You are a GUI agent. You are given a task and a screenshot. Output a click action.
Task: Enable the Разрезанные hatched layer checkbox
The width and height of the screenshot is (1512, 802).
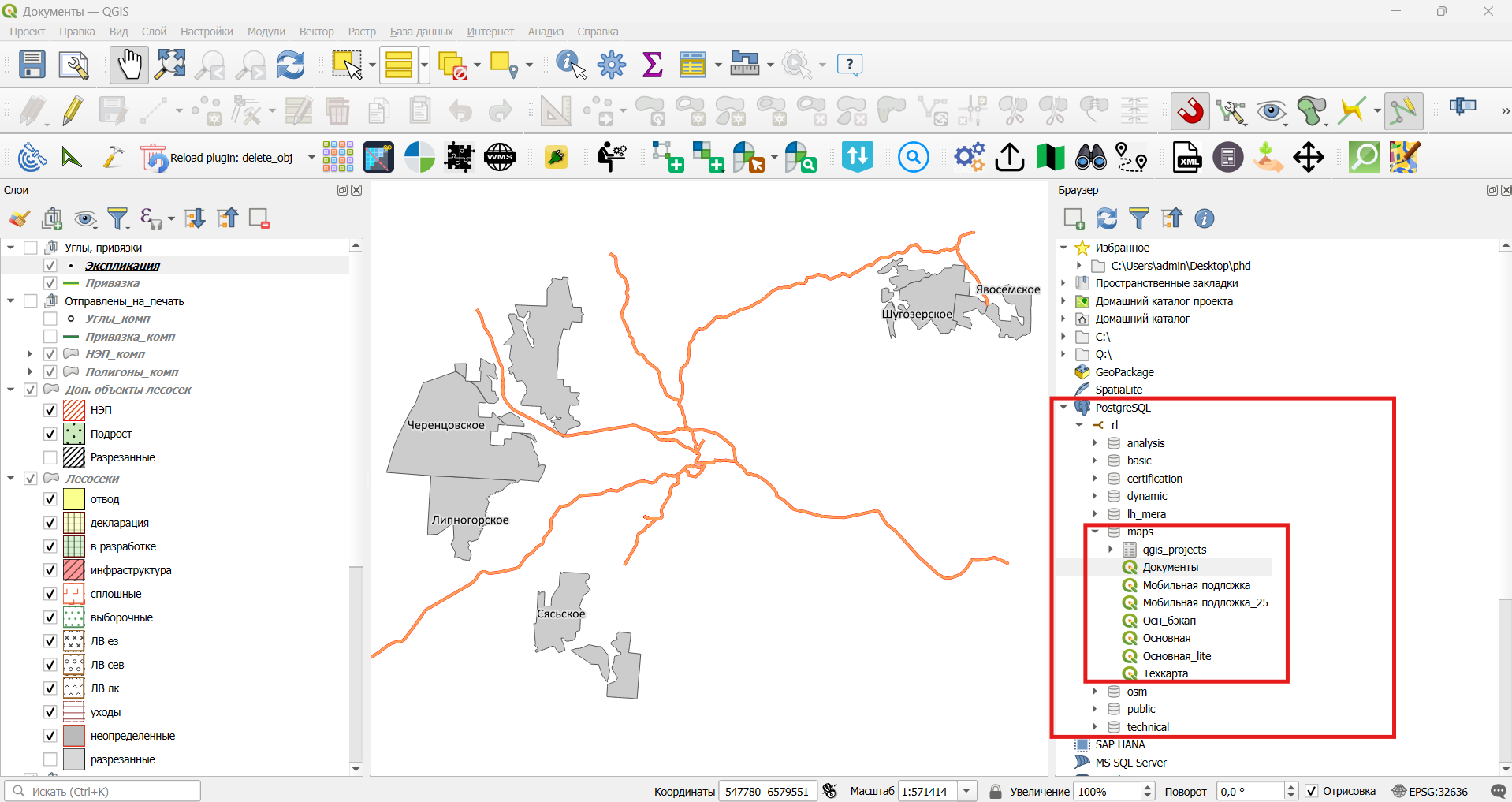tap(50, 457)
